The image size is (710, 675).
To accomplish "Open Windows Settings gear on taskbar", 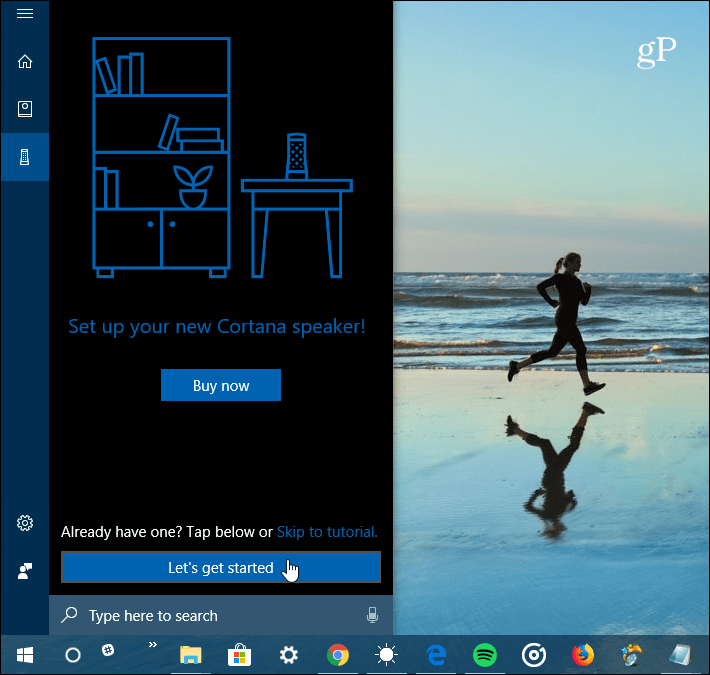I will 288,655.
